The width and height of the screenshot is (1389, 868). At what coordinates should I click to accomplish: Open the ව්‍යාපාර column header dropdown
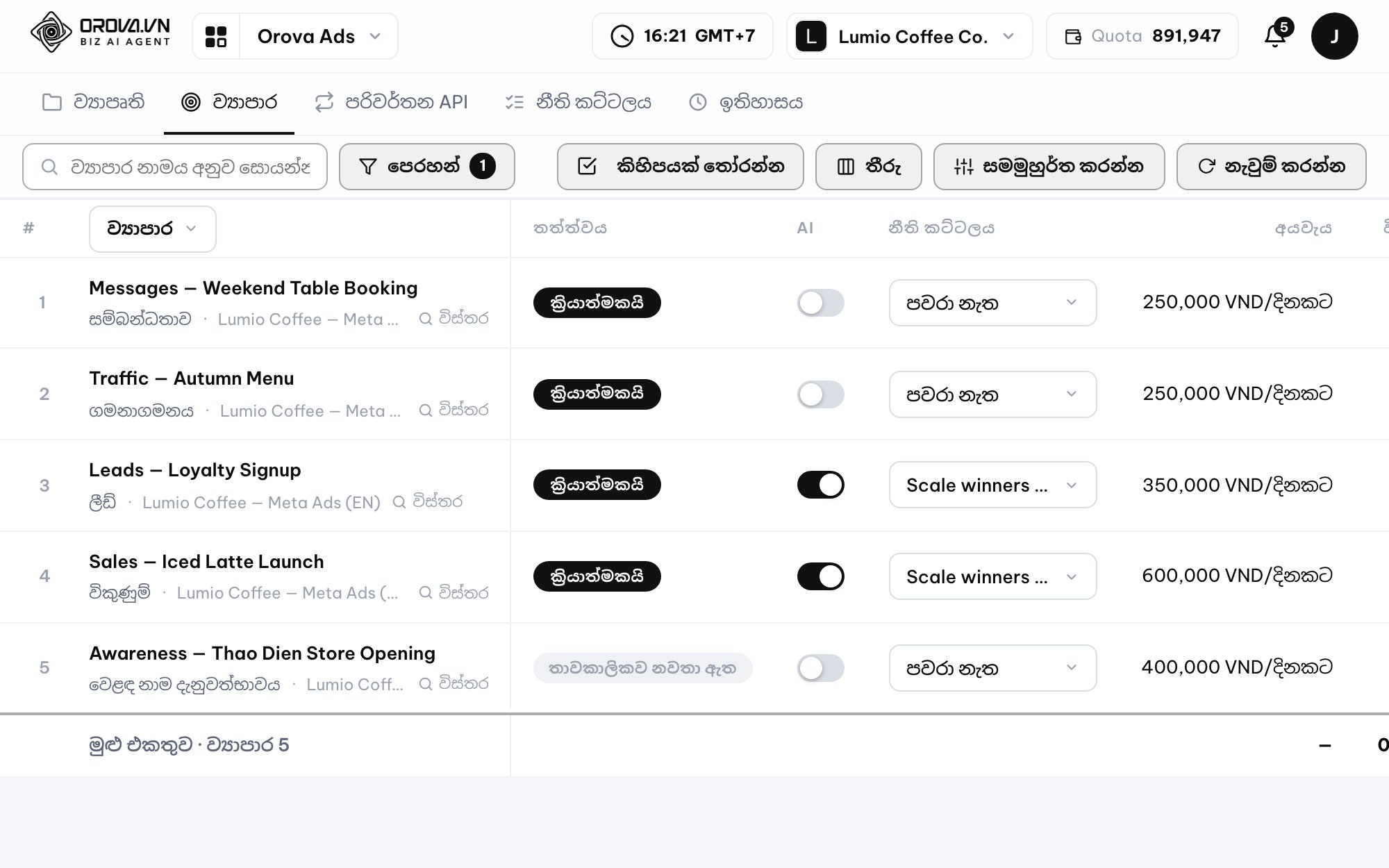(152, 228)
